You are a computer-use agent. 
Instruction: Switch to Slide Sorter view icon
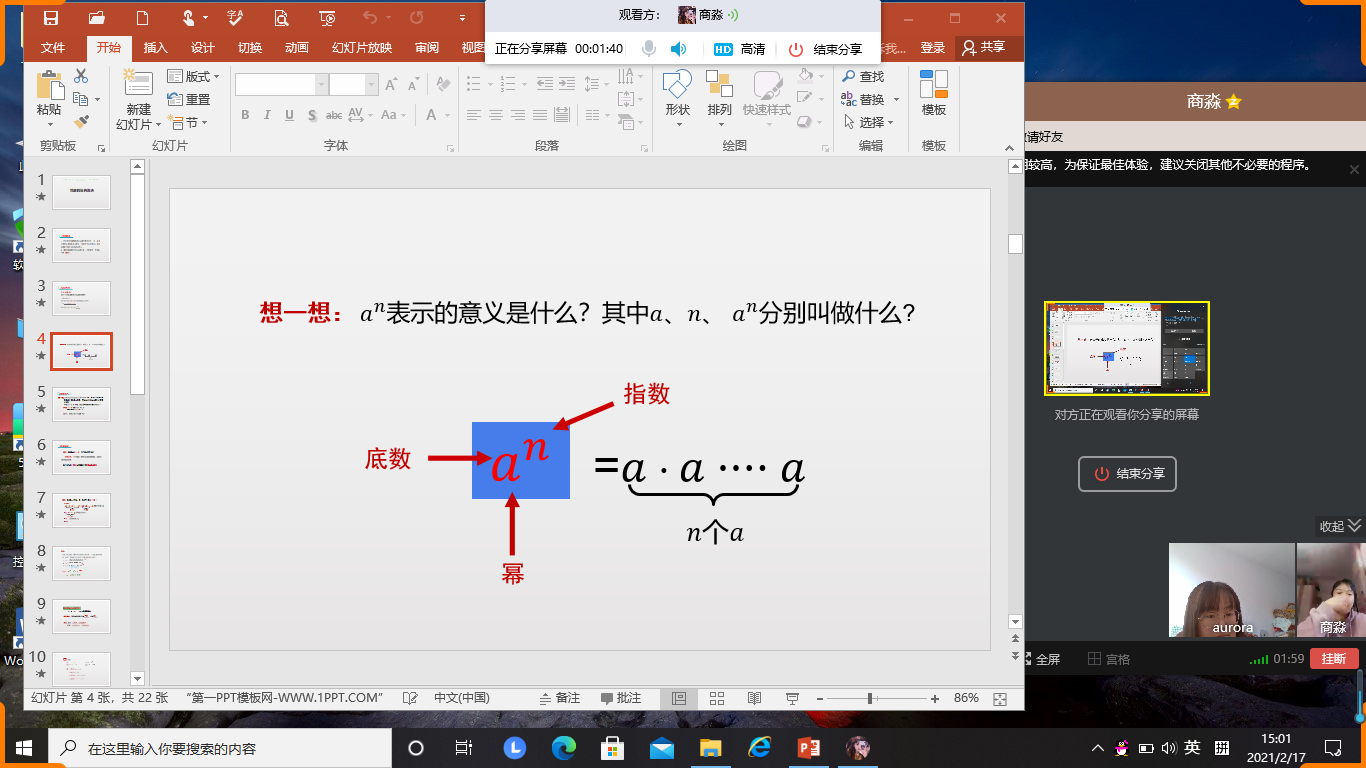coord(717,698)
